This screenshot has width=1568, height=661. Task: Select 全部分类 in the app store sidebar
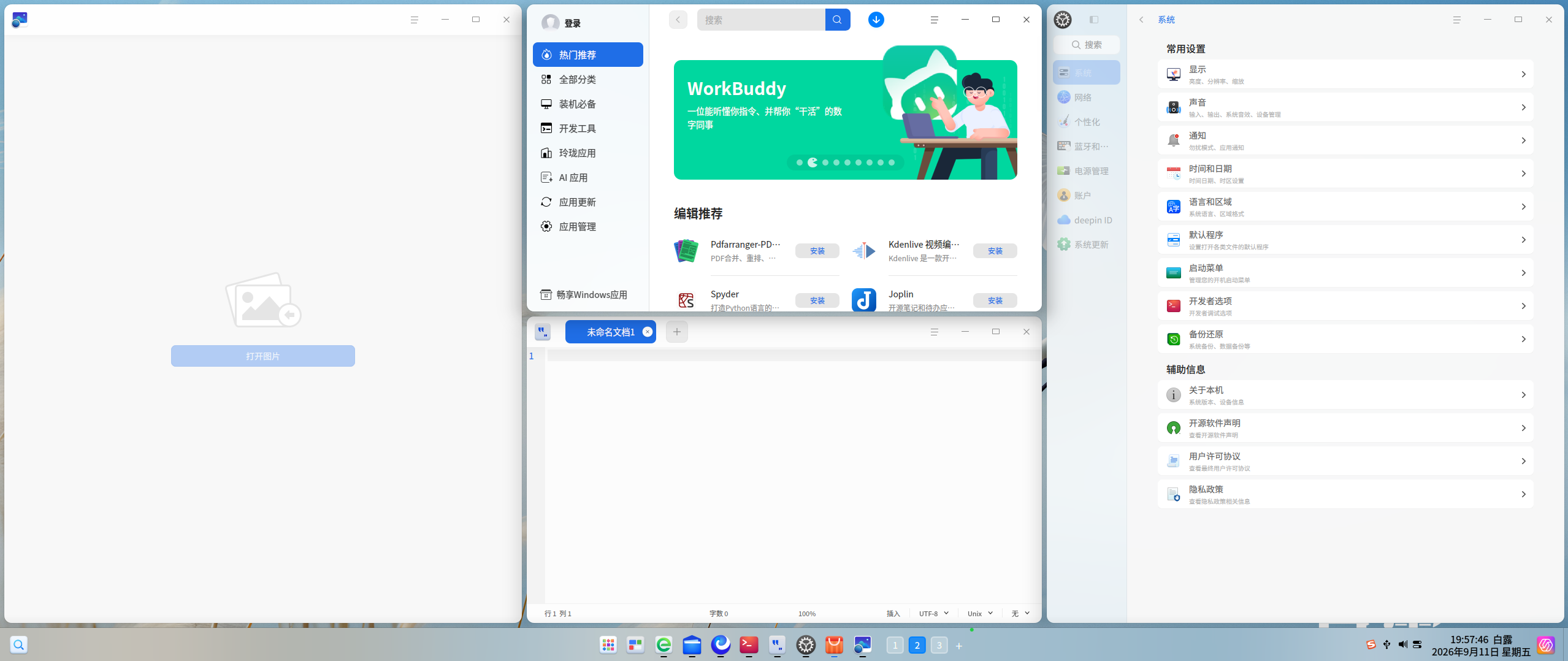pyautogui.click(x=587, y=79)
